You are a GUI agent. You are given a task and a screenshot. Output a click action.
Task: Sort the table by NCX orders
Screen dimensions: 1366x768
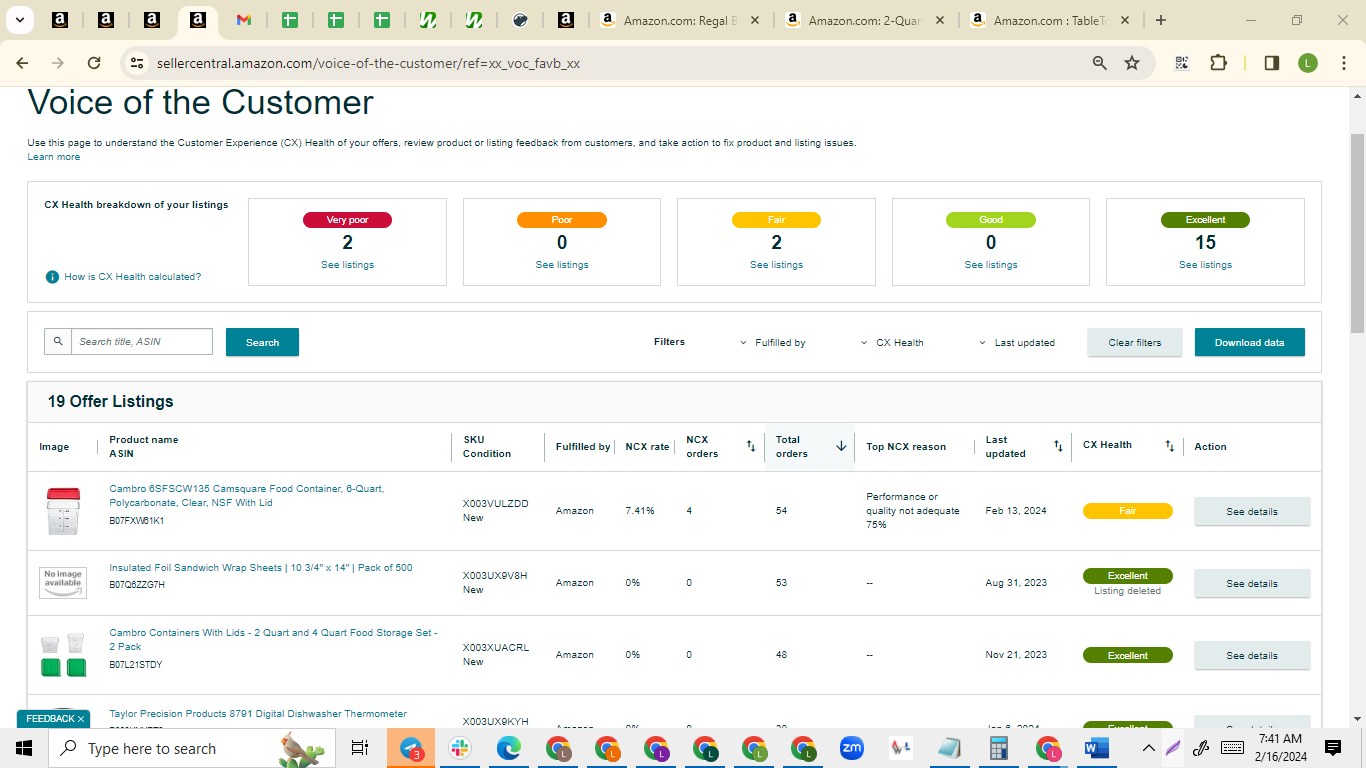click(751, 446)
